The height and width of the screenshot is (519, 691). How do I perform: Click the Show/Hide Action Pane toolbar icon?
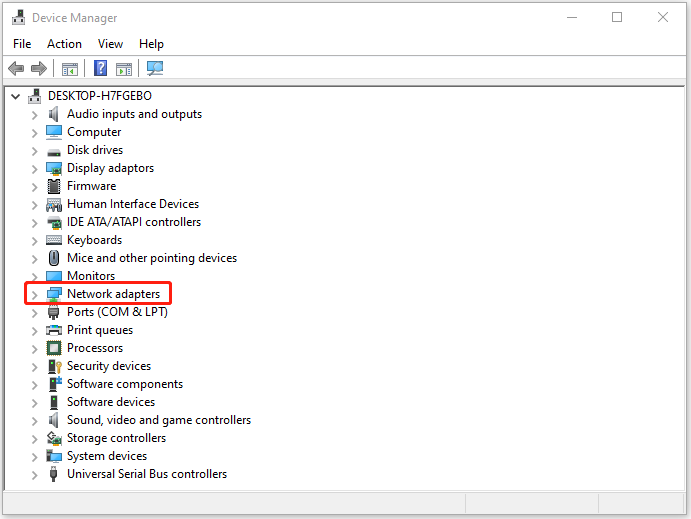pos(124,69)
